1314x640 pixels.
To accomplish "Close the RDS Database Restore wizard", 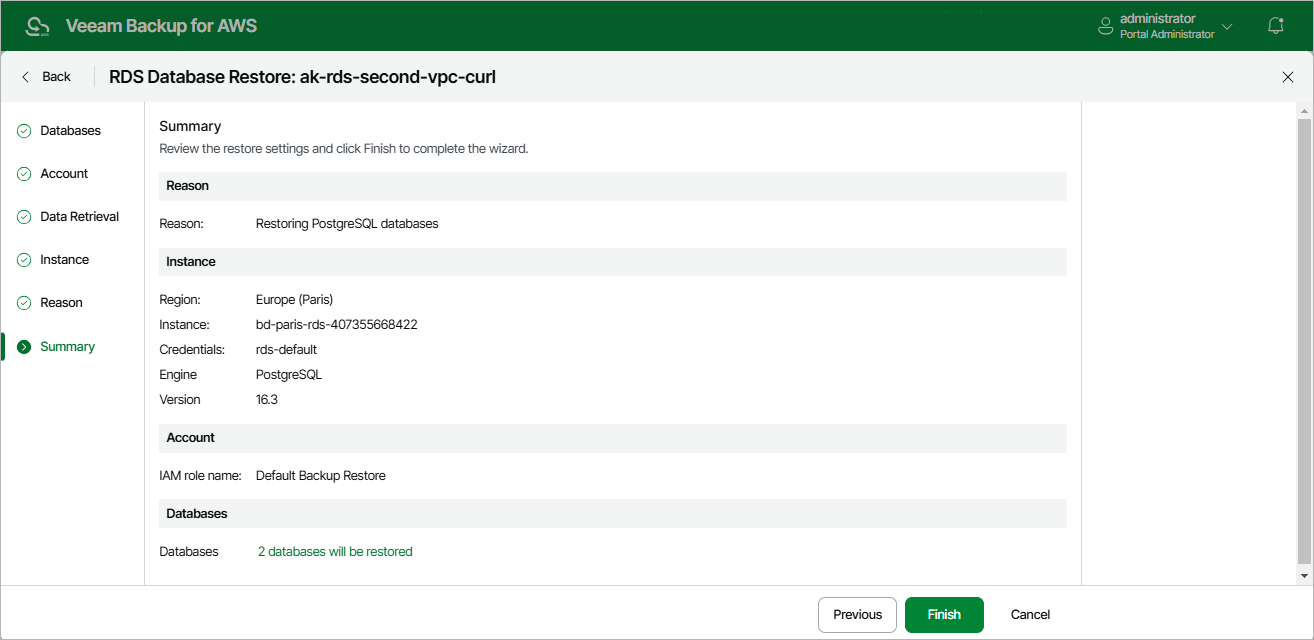I will pos(1288,77).
